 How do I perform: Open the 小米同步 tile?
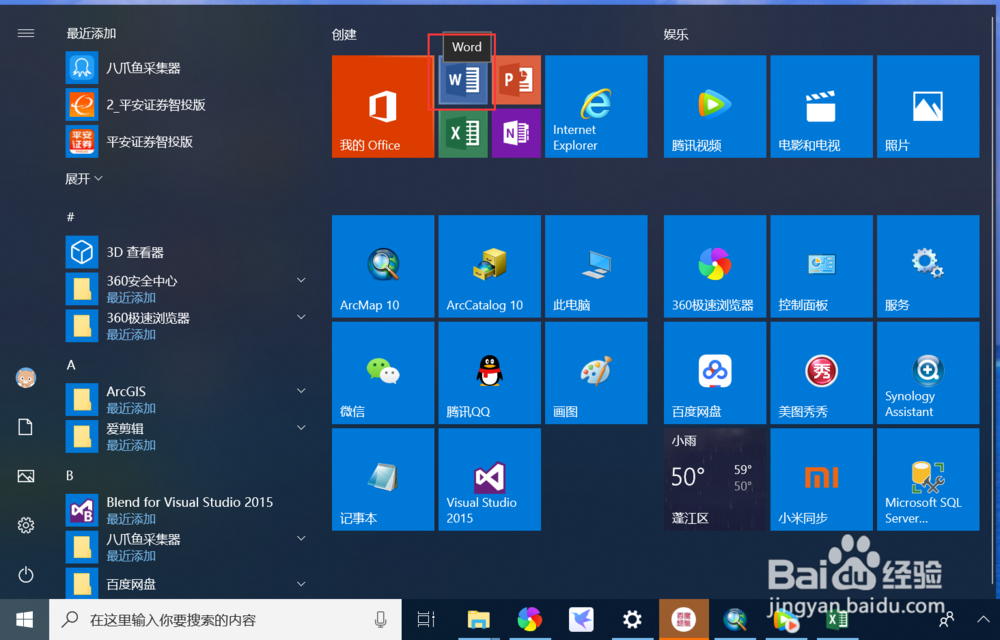pos(821,479)
